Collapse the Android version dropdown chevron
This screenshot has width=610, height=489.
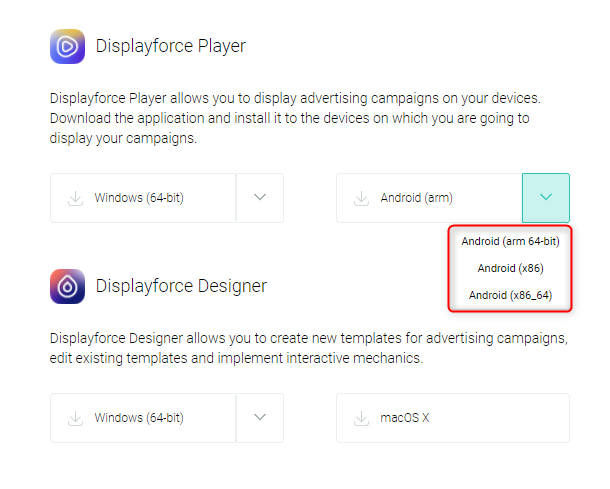[546, 198]
